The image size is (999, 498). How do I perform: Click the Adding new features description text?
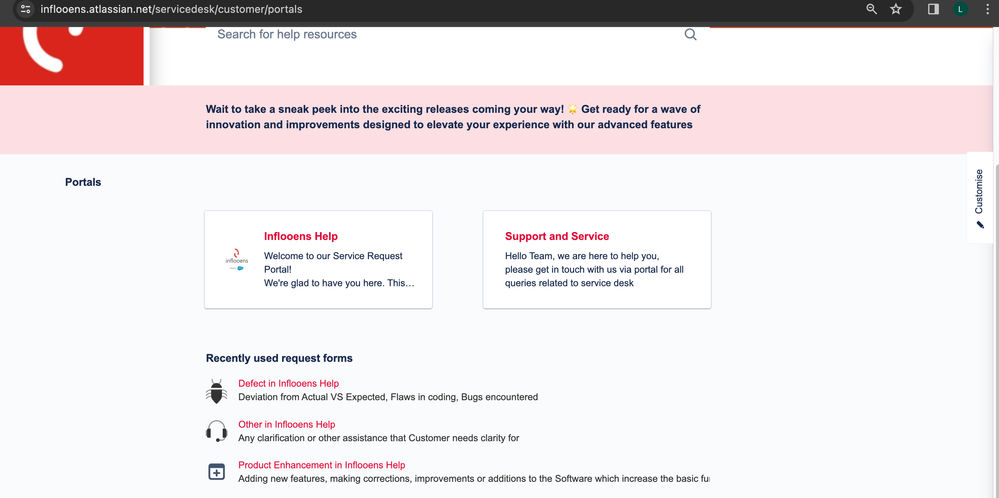pyautogui.click(x=473, y=478)
